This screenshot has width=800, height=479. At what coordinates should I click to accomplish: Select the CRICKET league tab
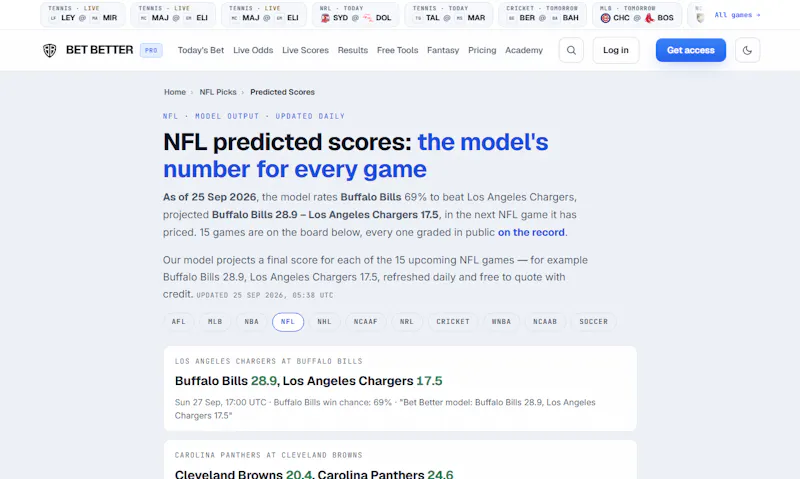coord(453,322)
